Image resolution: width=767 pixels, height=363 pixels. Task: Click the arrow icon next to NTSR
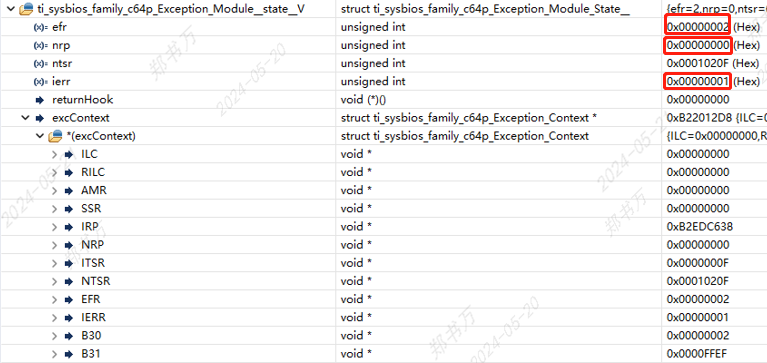68,281
